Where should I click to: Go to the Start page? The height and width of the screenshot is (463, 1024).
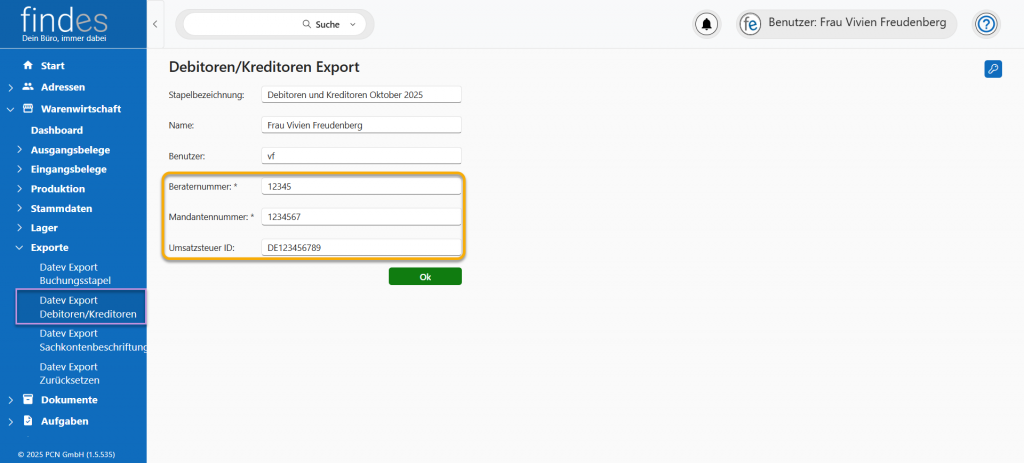pyautogui.click(x=52, y=65)
